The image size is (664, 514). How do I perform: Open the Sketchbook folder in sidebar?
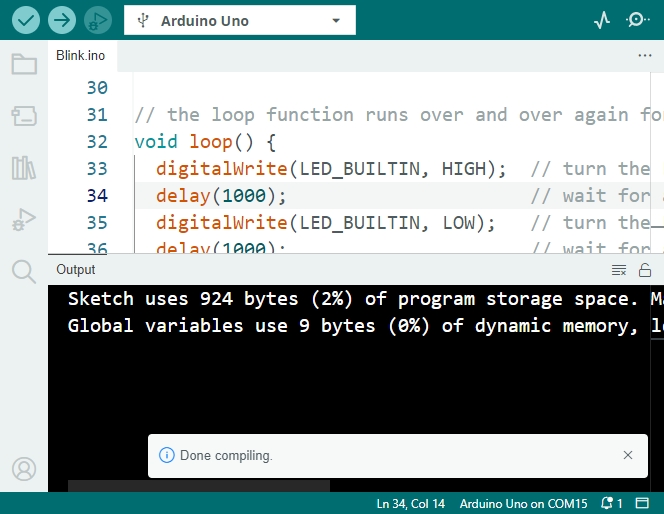[x=24, y=64]
